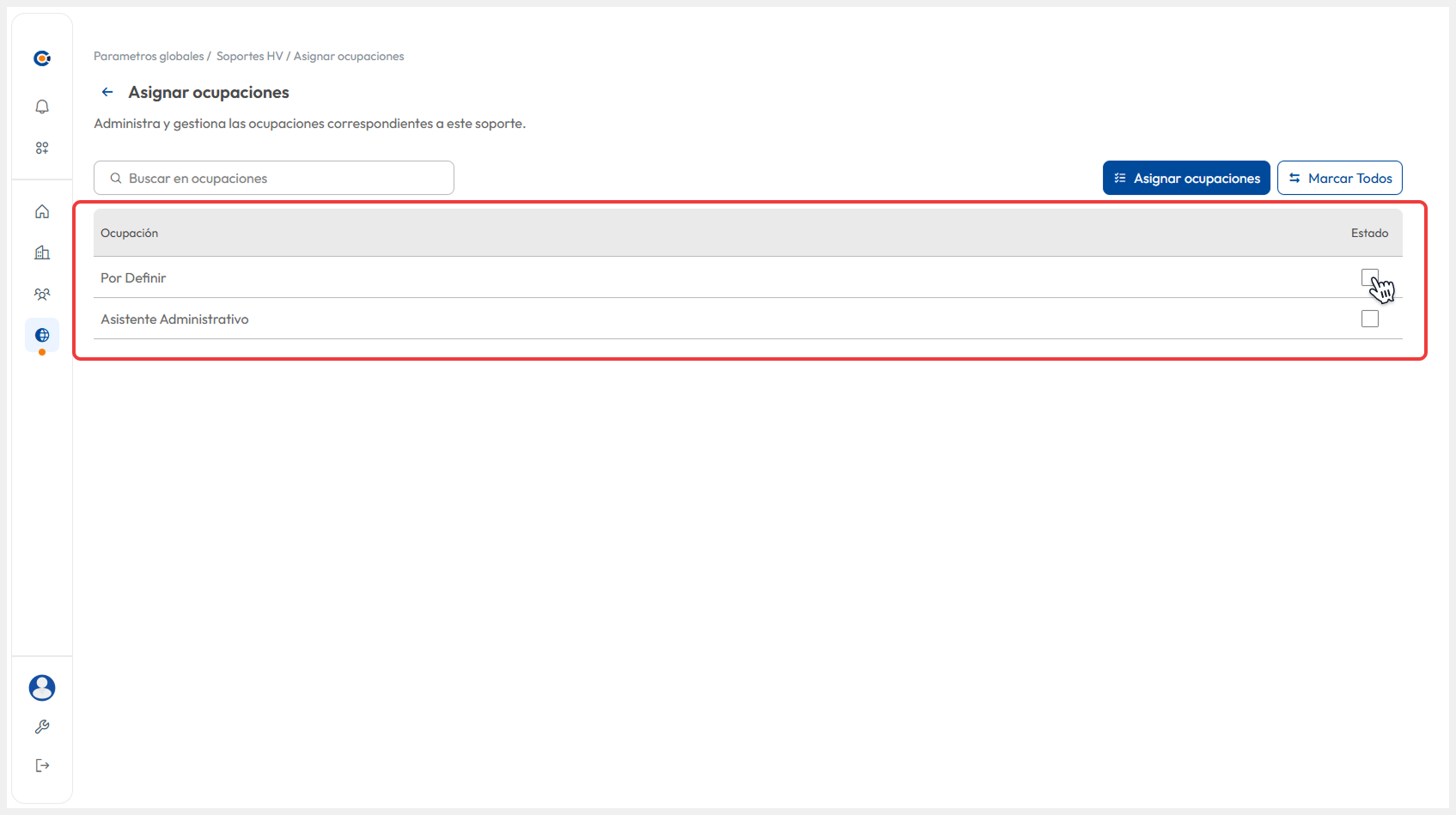
Task: Open the user profile avatar
Action: pos(42,687)
